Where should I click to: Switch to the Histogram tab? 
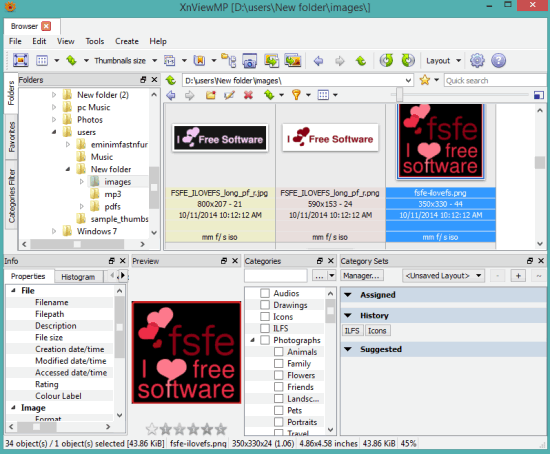point(78,276)
